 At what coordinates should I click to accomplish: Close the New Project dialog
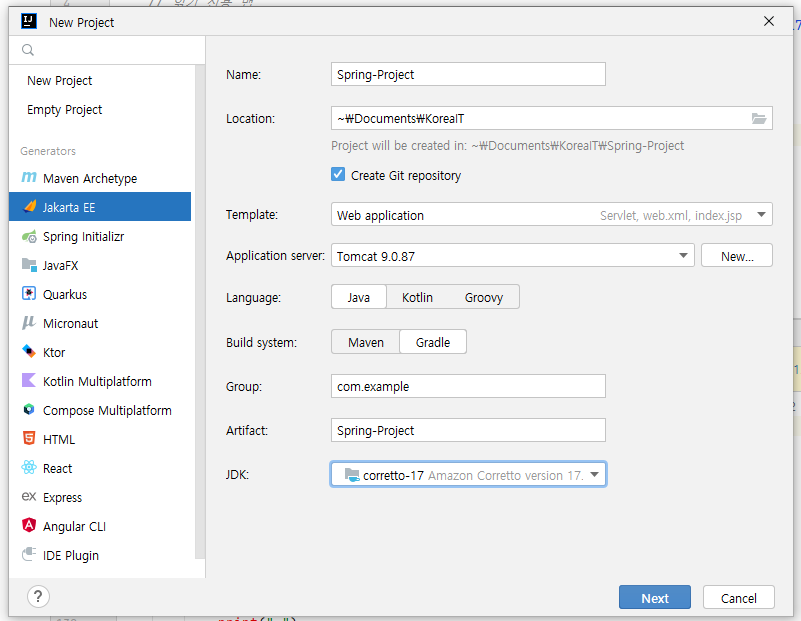click(769, 21)
